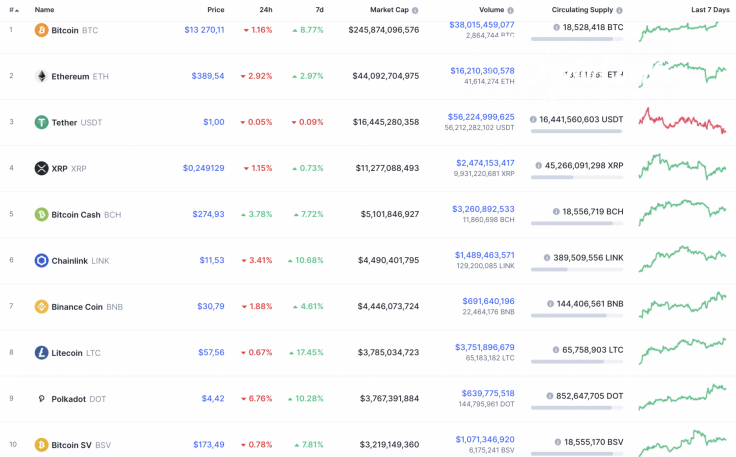Click the Litecoin logo icon

tap(41, 352)
